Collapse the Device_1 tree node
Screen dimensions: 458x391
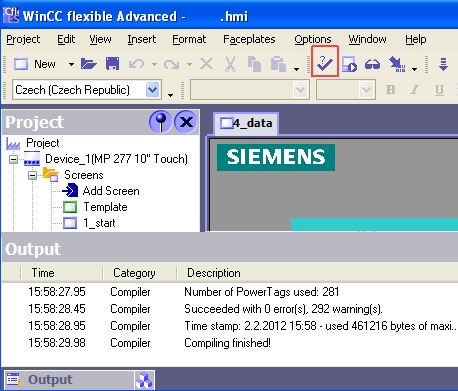click(13, 159)
